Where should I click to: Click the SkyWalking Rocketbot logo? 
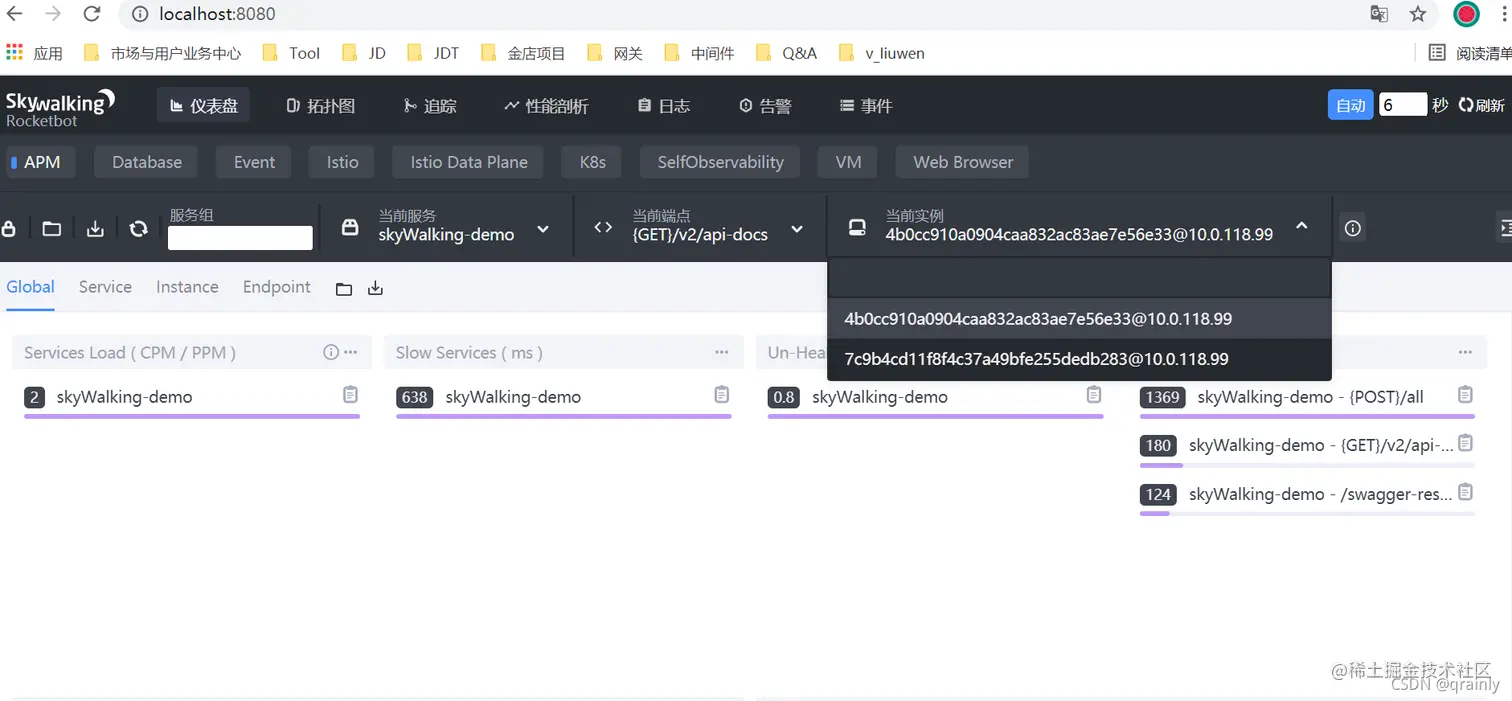(x=60, y=108)
